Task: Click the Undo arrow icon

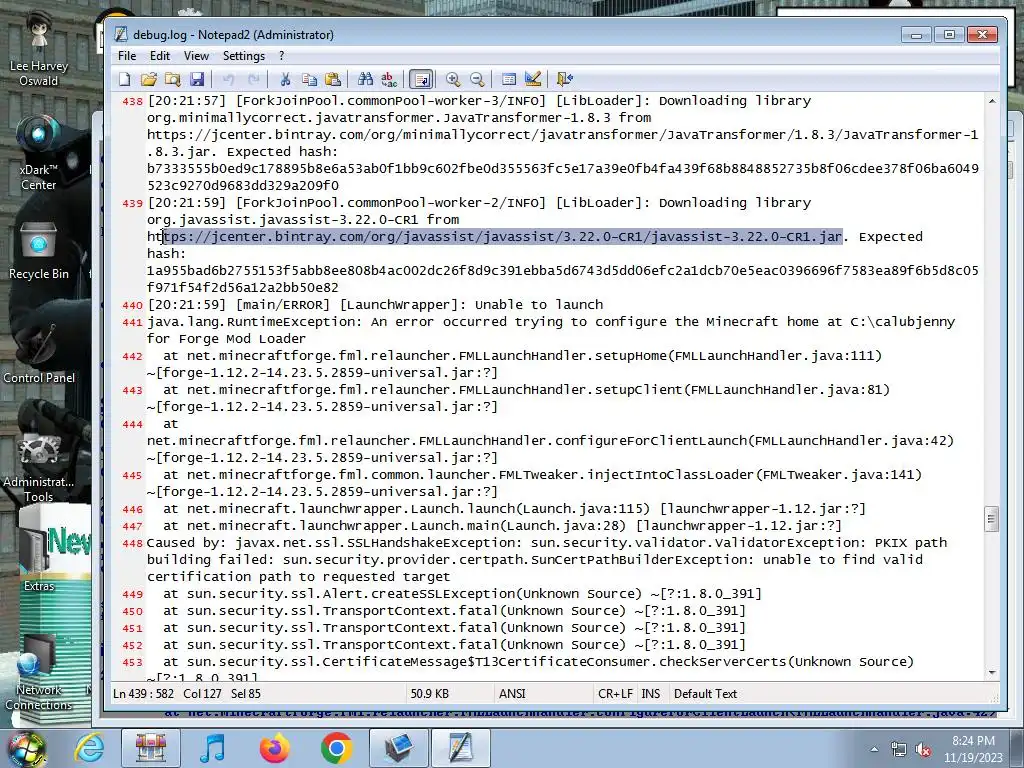Action: click(229, 79)
